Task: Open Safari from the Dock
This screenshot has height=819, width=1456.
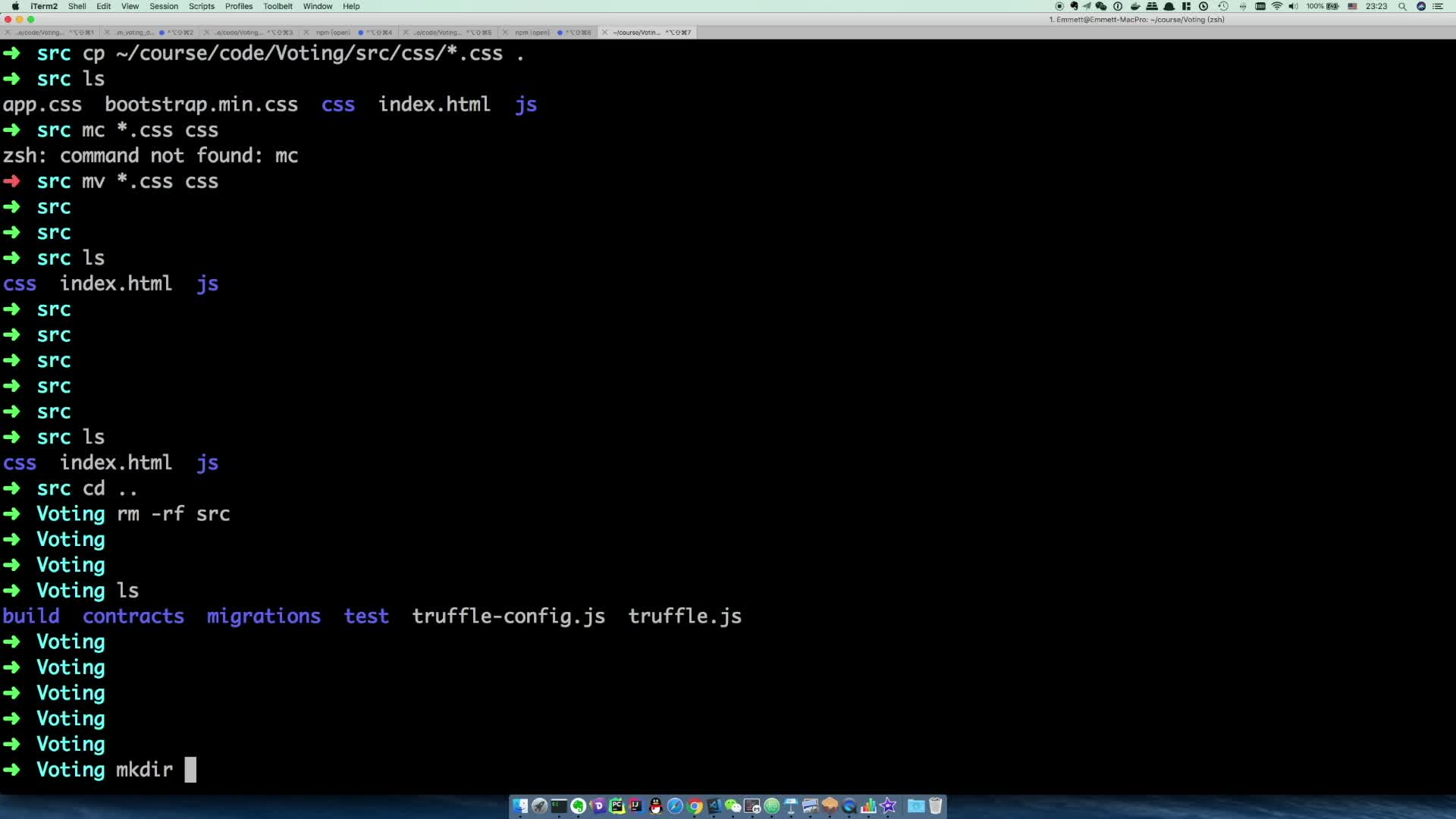Action: 675,805
